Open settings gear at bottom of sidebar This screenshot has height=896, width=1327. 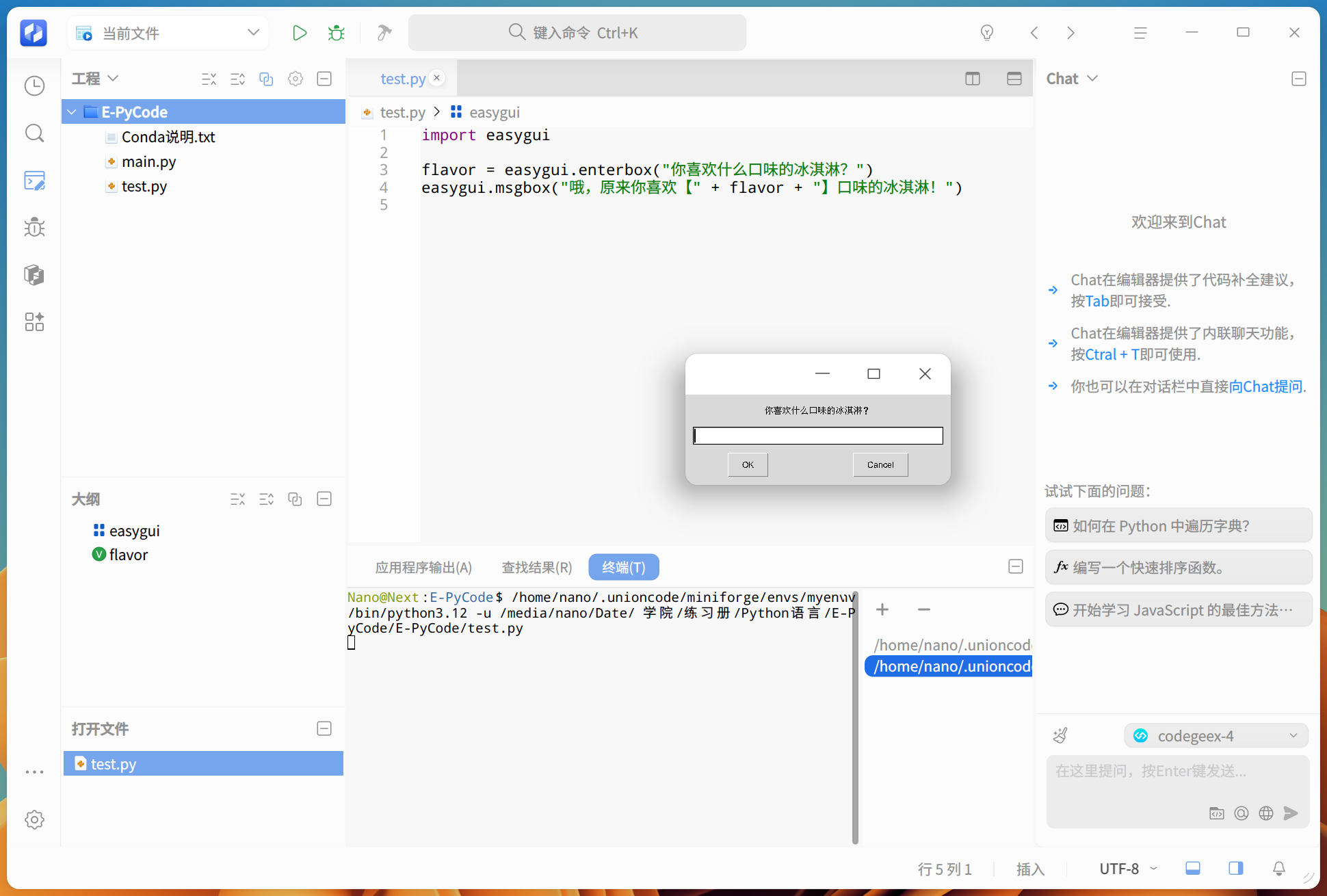tap(34, 819)
